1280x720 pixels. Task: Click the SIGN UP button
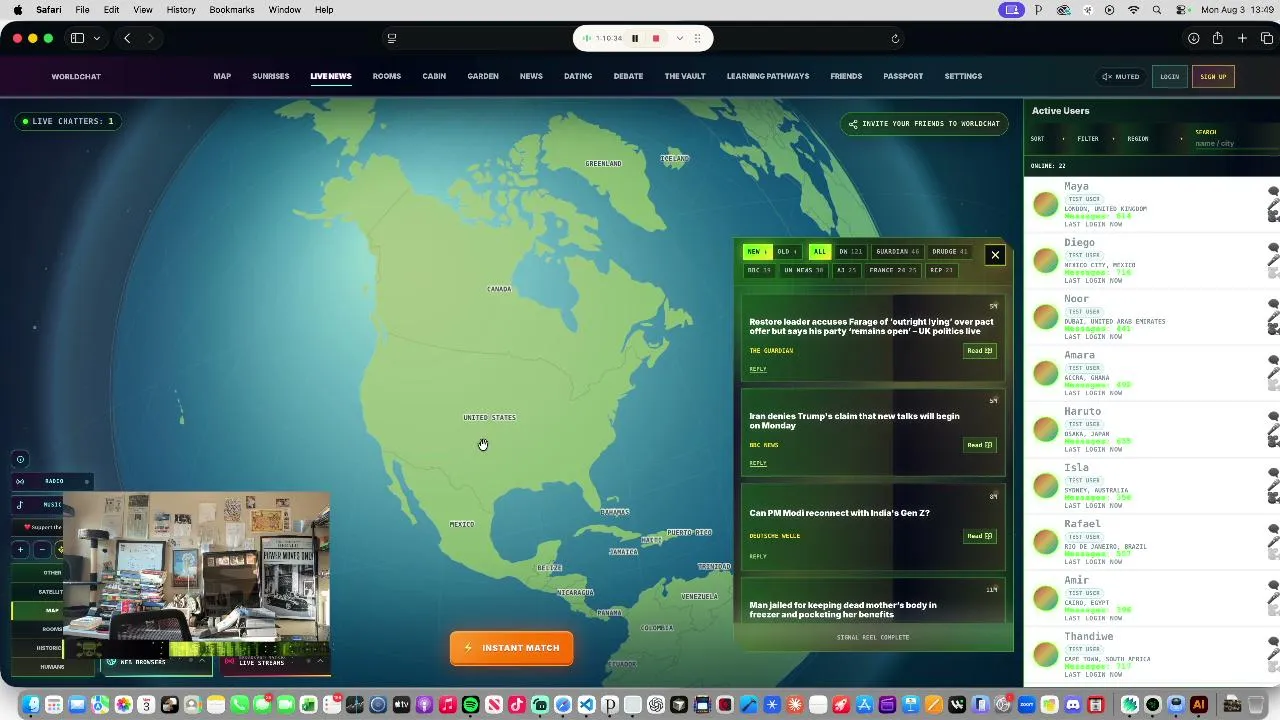click(x=1213, y=76)
